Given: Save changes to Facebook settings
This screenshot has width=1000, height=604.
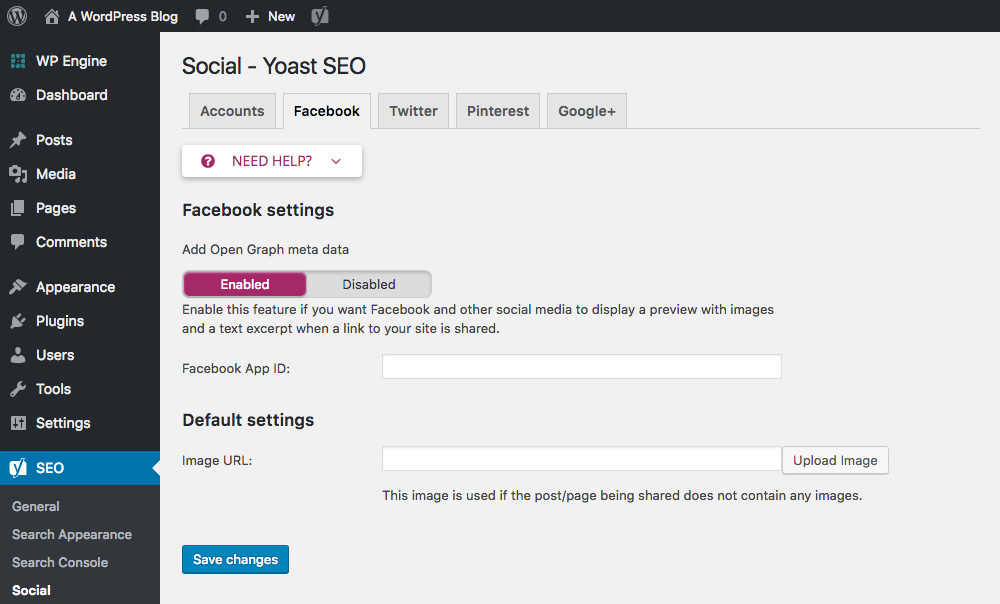Looking at the screenshot, I should coord(235,559).
